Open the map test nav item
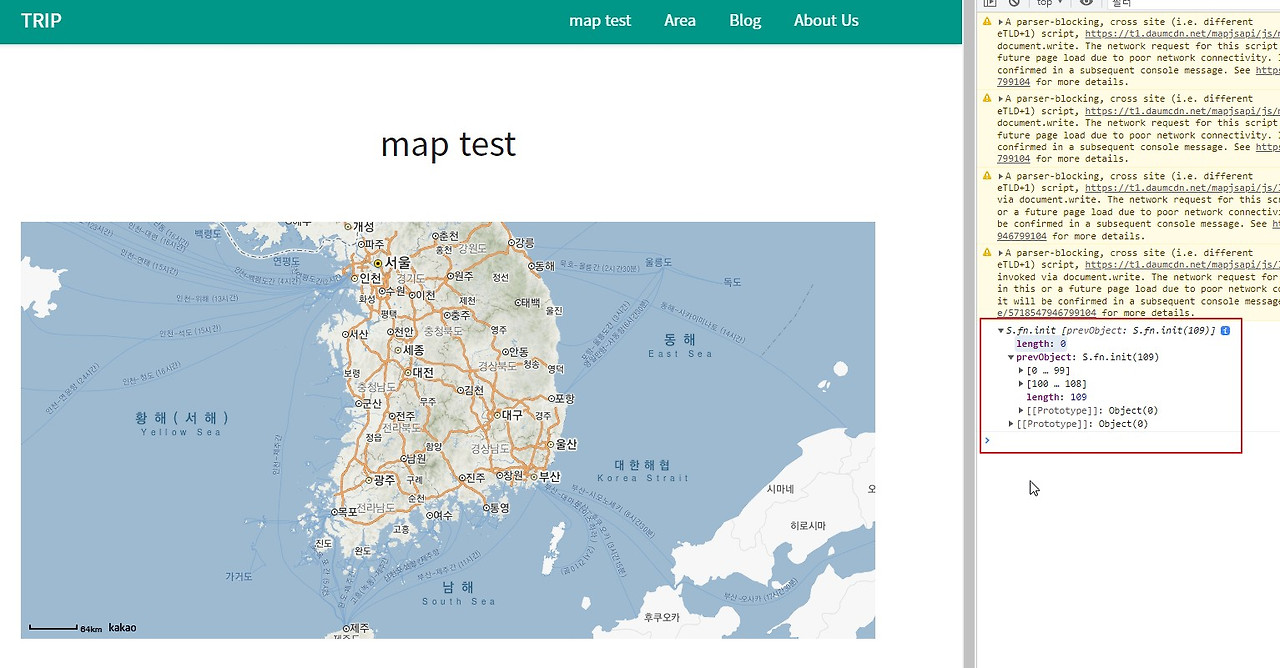This screenshot has width=1280, height=668. coord(600,20)
